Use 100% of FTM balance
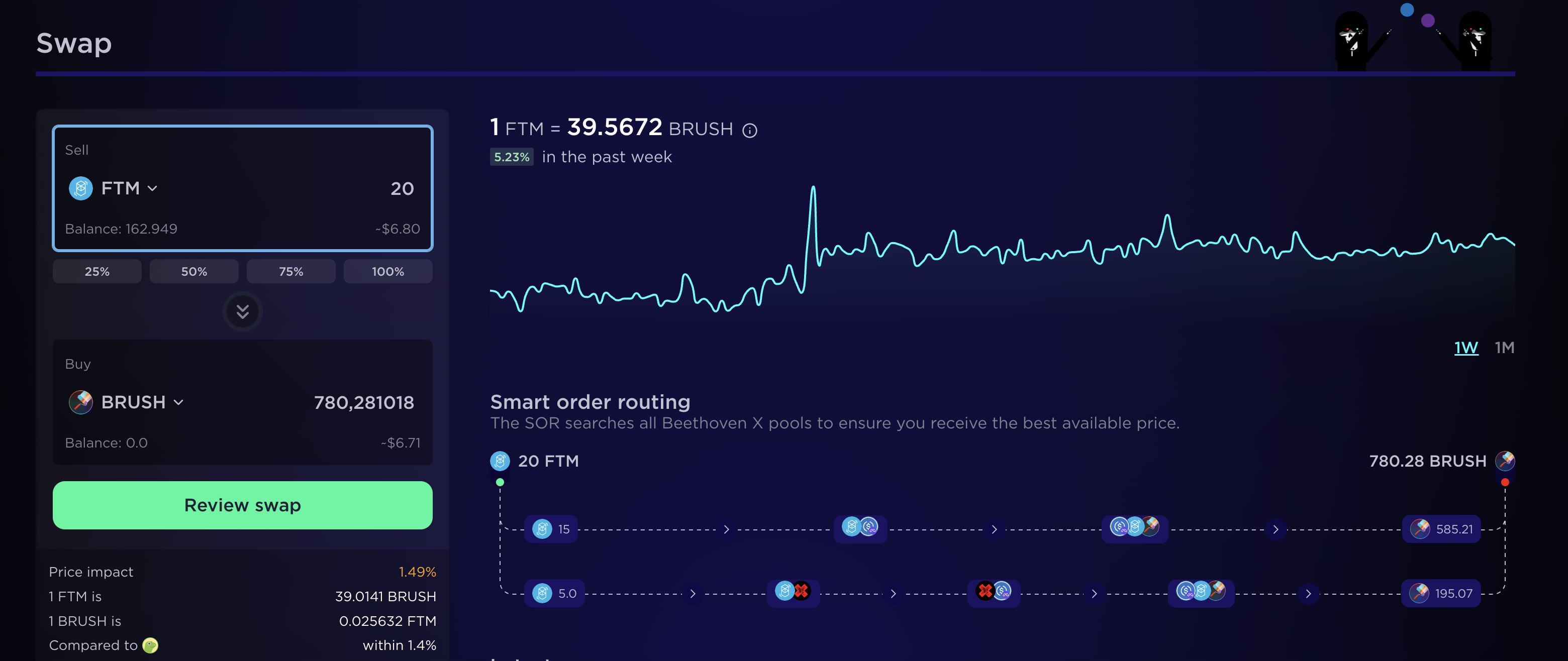Screen dimensions: 1568x661 [388, 271]
